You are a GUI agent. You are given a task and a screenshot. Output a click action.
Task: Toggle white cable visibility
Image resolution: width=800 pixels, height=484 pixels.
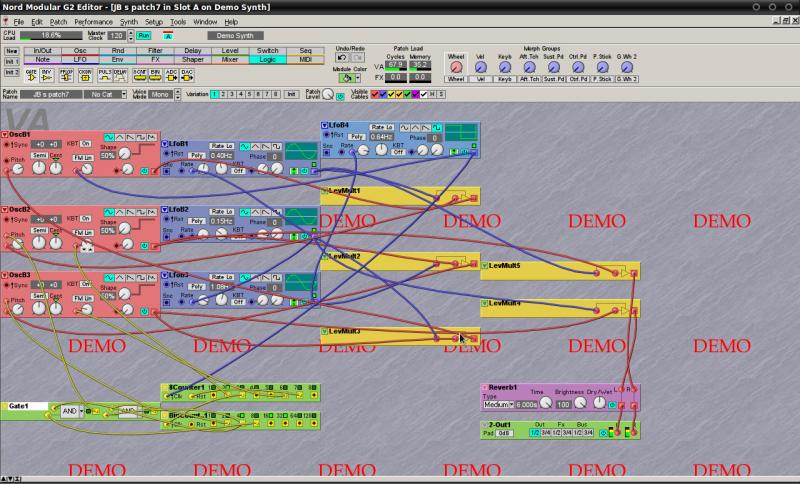pyautogui.click(x=423, y=94)
